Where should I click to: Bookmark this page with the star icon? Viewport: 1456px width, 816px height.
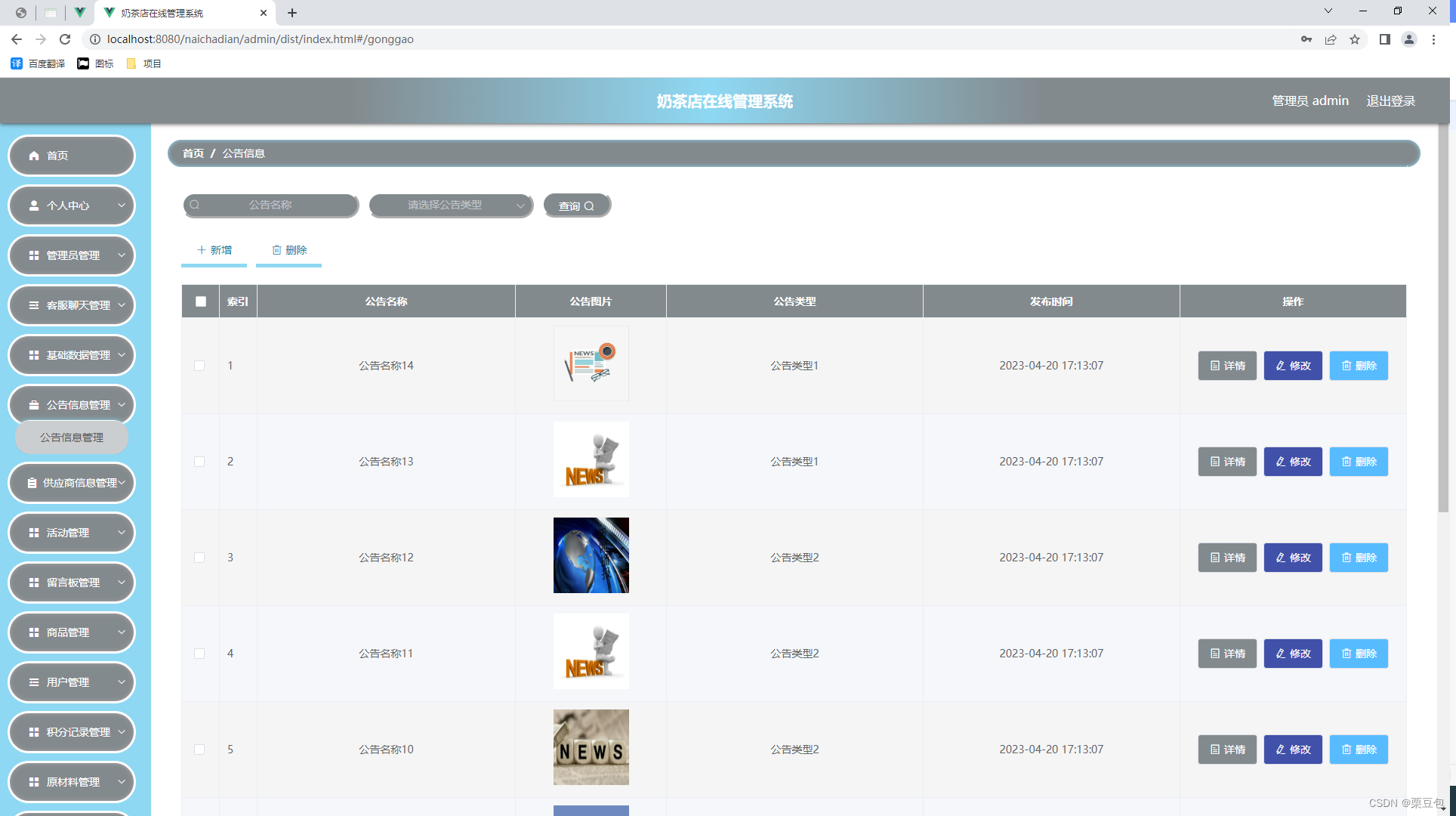(x=1355, y=39)
